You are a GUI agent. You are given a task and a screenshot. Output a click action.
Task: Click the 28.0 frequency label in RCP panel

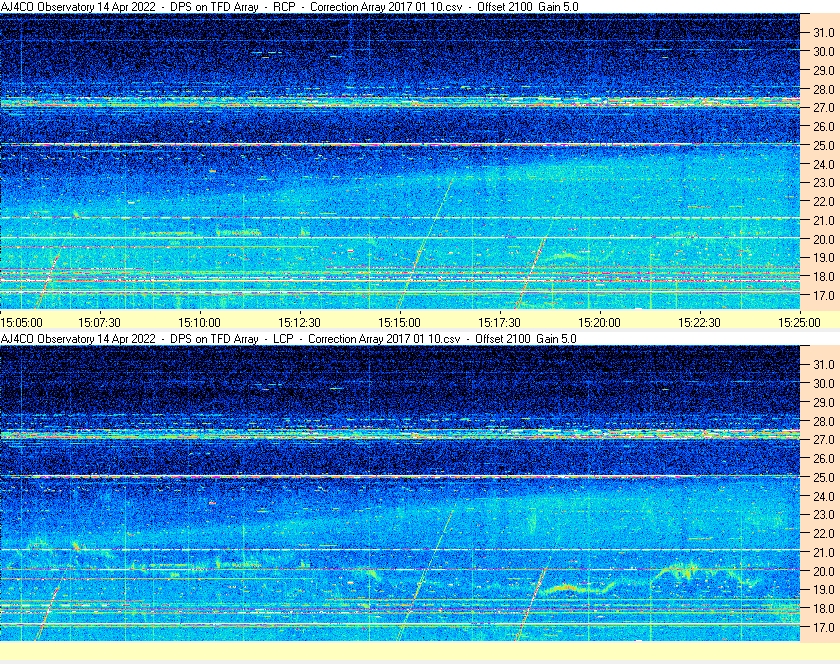(824, 89)
